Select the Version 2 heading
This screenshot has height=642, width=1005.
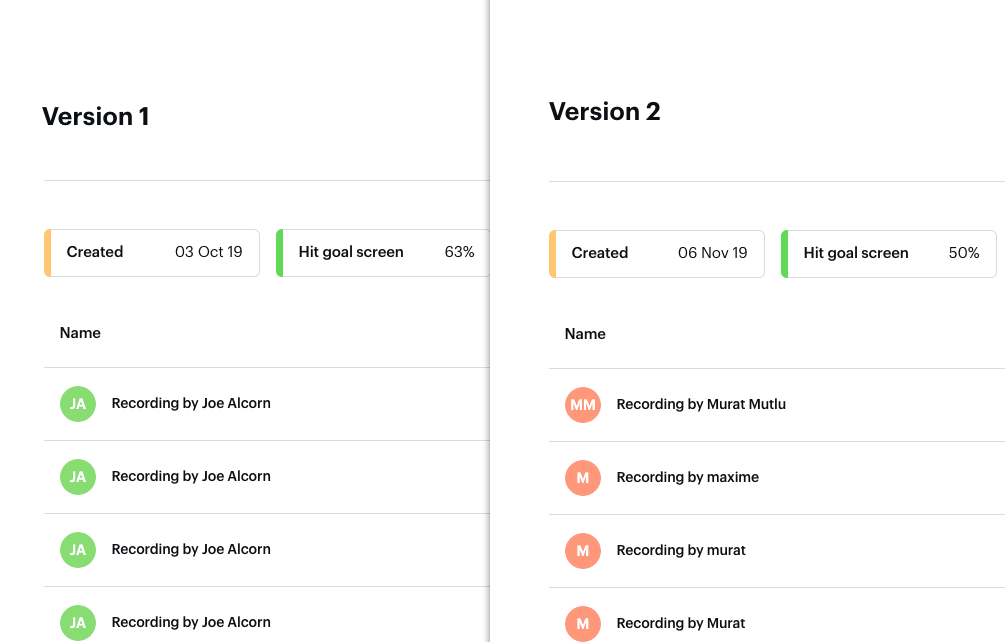[x=604, y=111]
